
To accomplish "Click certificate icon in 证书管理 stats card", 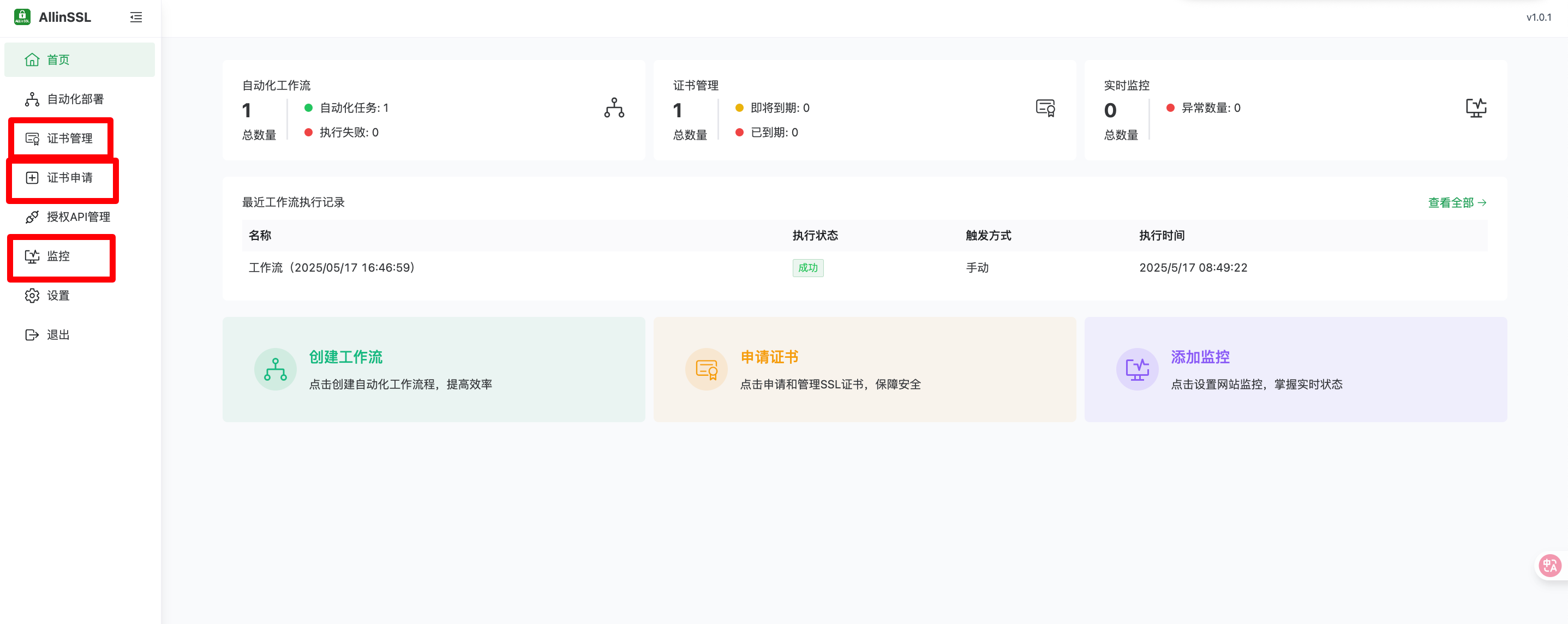I will pos(1045,109).
